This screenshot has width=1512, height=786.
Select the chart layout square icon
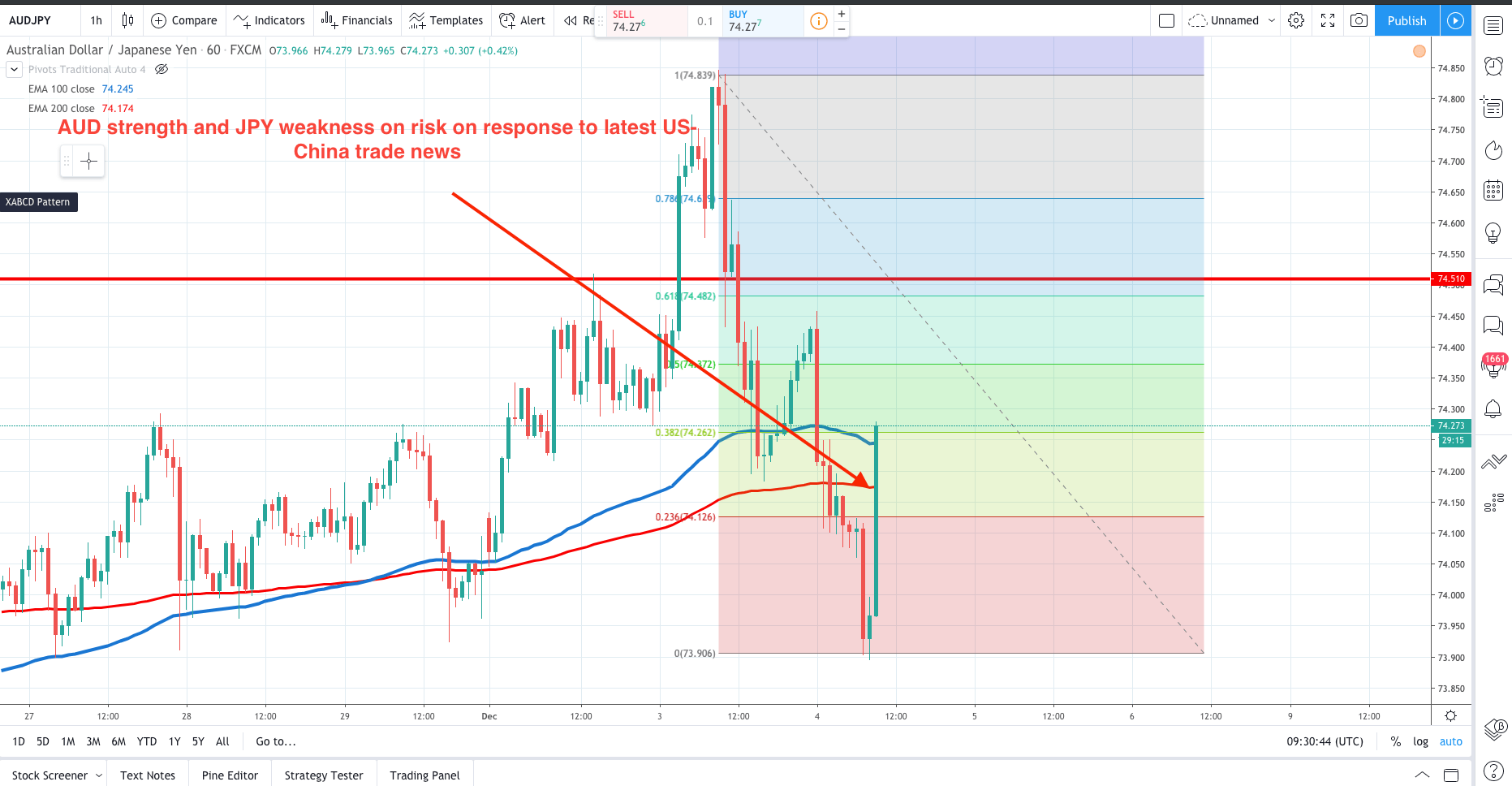pyautogui.click(x=1166, y=20)
